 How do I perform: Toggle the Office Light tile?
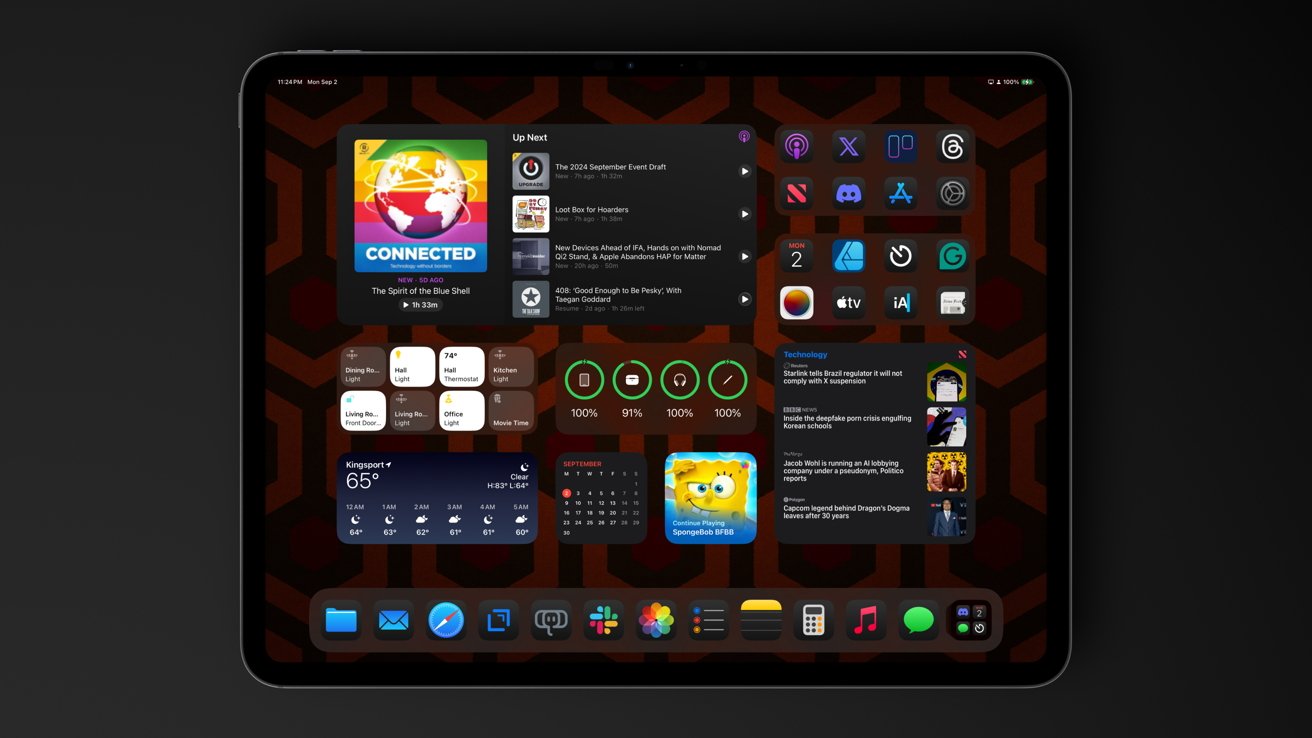462,411
